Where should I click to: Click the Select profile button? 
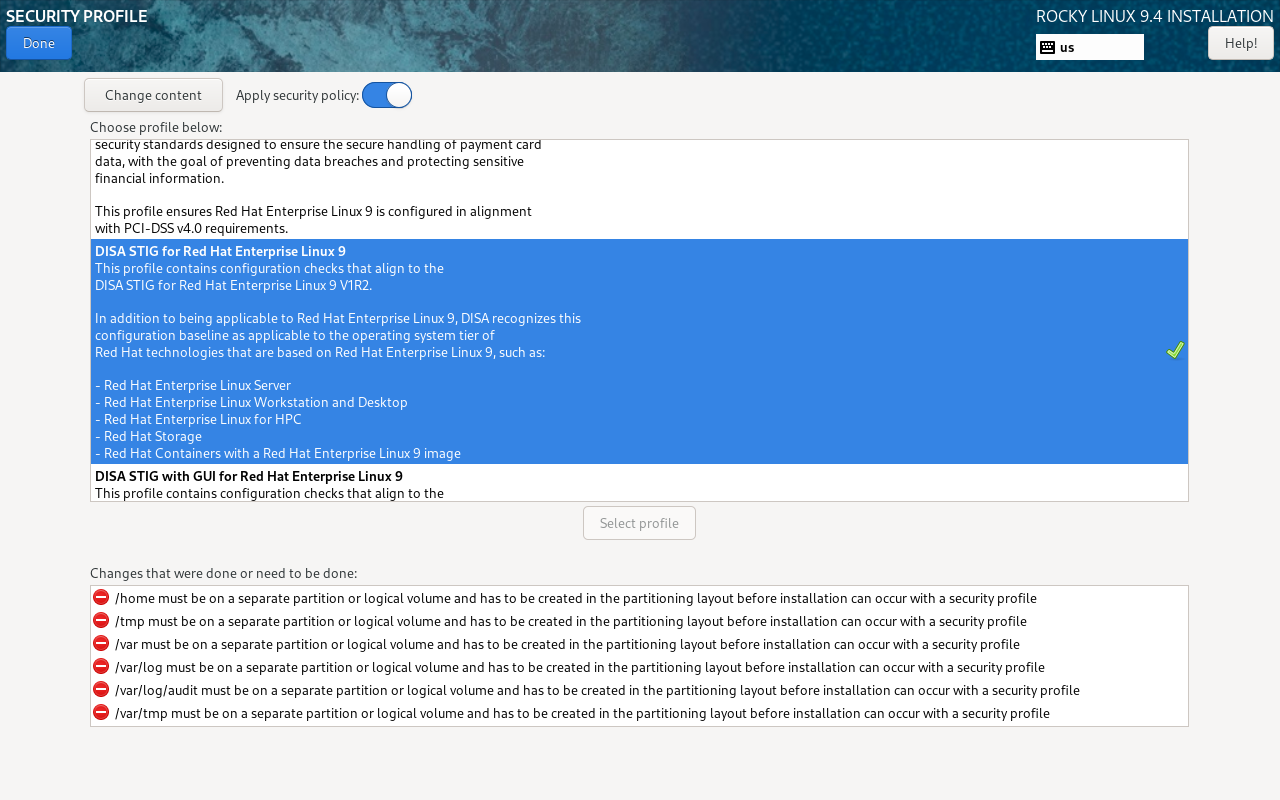coord(639,523)
